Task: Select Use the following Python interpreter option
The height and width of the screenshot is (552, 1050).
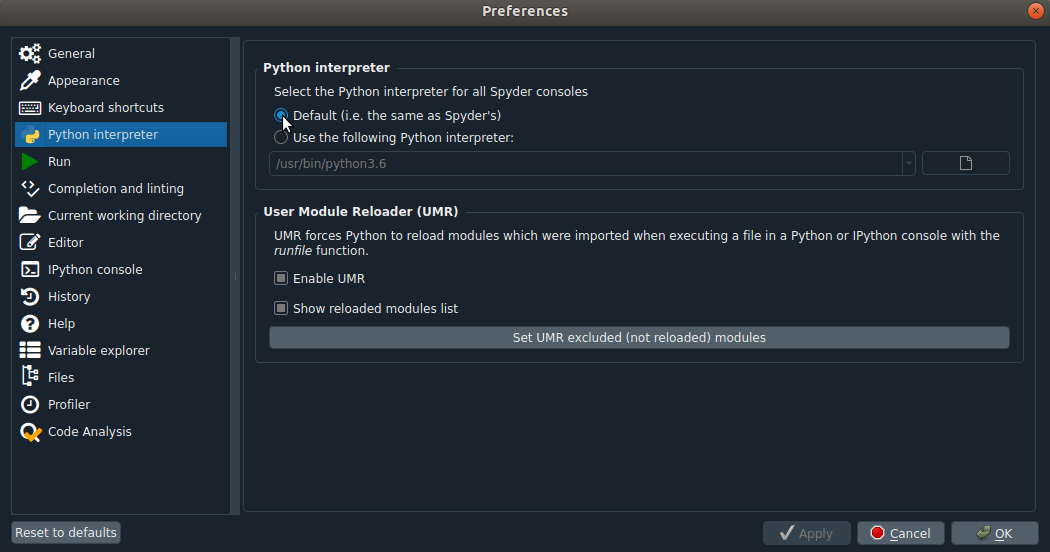Action: pos(281,137)
